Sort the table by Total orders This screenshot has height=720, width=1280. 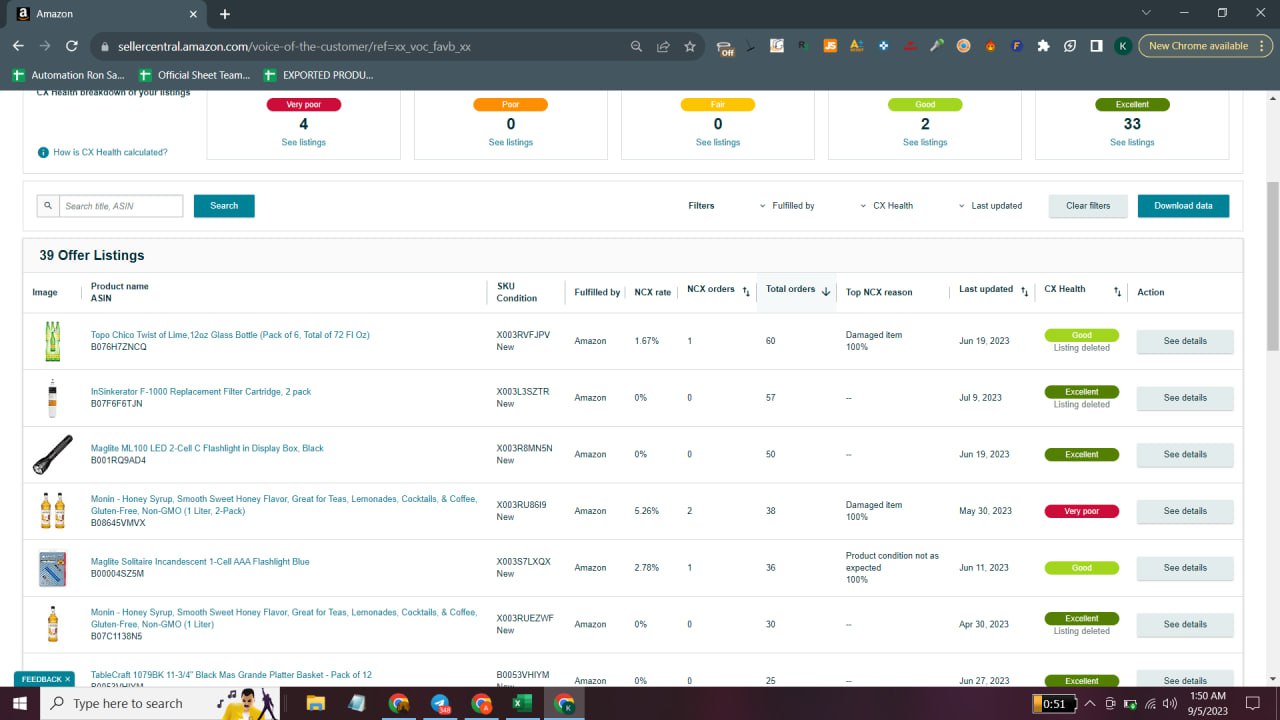point(826,291)
